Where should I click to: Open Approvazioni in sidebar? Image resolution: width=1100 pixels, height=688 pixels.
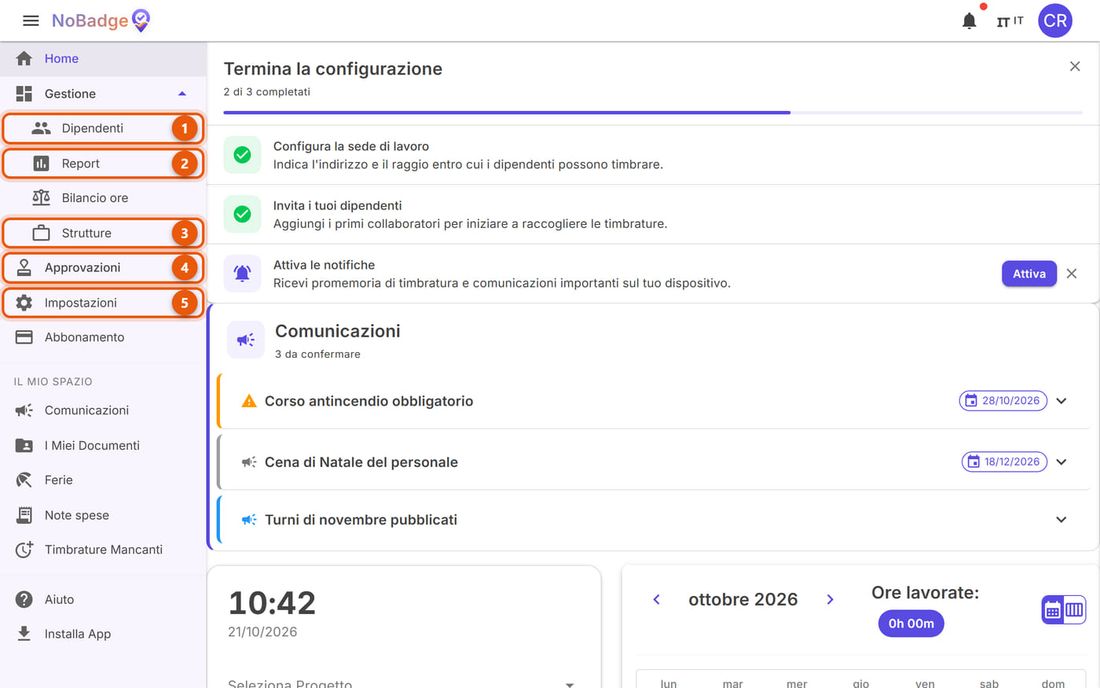point(103,267)
